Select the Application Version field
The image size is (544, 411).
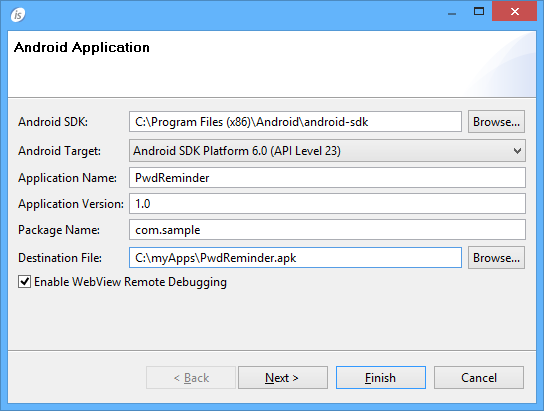coord(327,204)
